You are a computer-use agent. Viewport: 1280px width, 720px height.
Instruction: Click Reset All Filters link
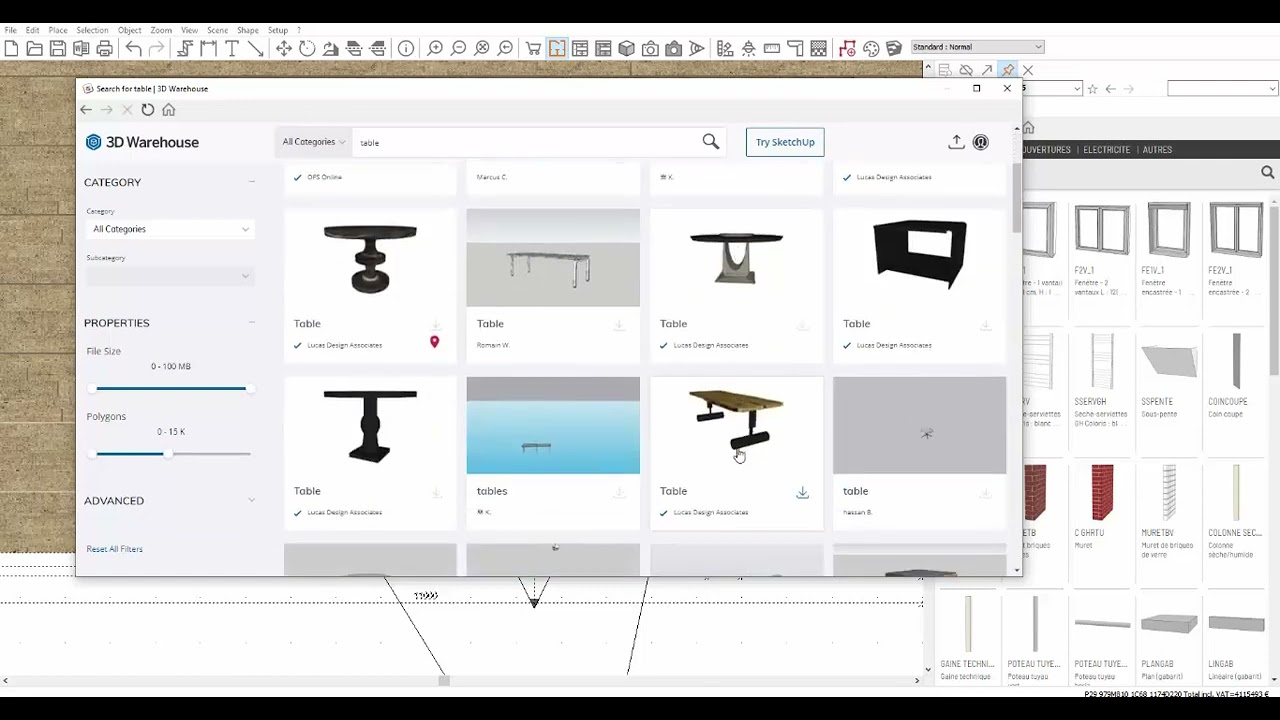click(114, 549)
